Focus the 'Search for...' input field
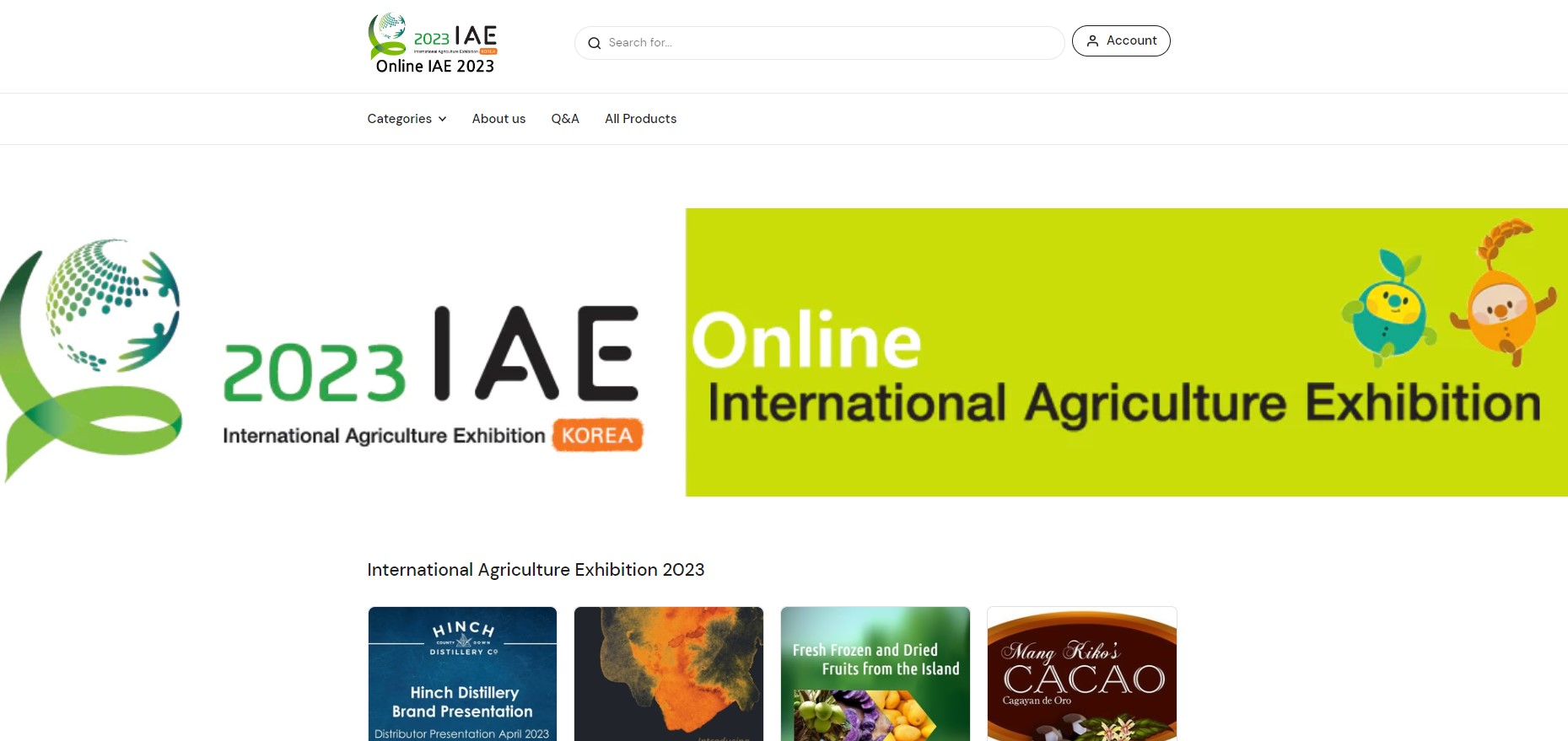The width and height of the screenshot is (1568, 741). (827, 43)
